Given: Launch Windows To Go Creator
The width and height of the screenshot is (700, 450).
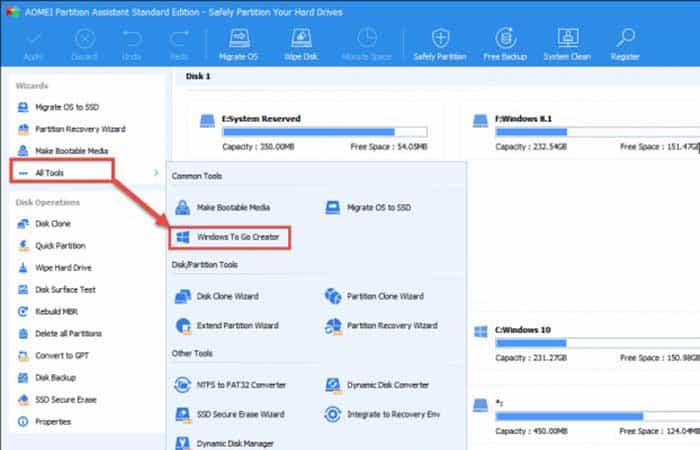Looking at the screenshot, I should point(229,237).
